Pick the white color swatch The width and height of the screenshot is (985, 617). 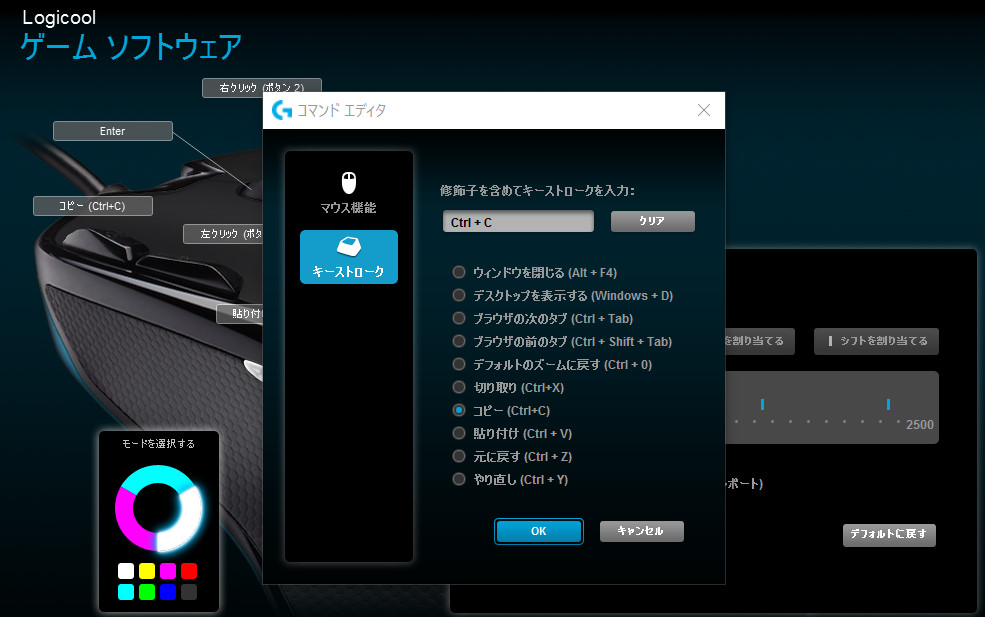tap(126, 571)
